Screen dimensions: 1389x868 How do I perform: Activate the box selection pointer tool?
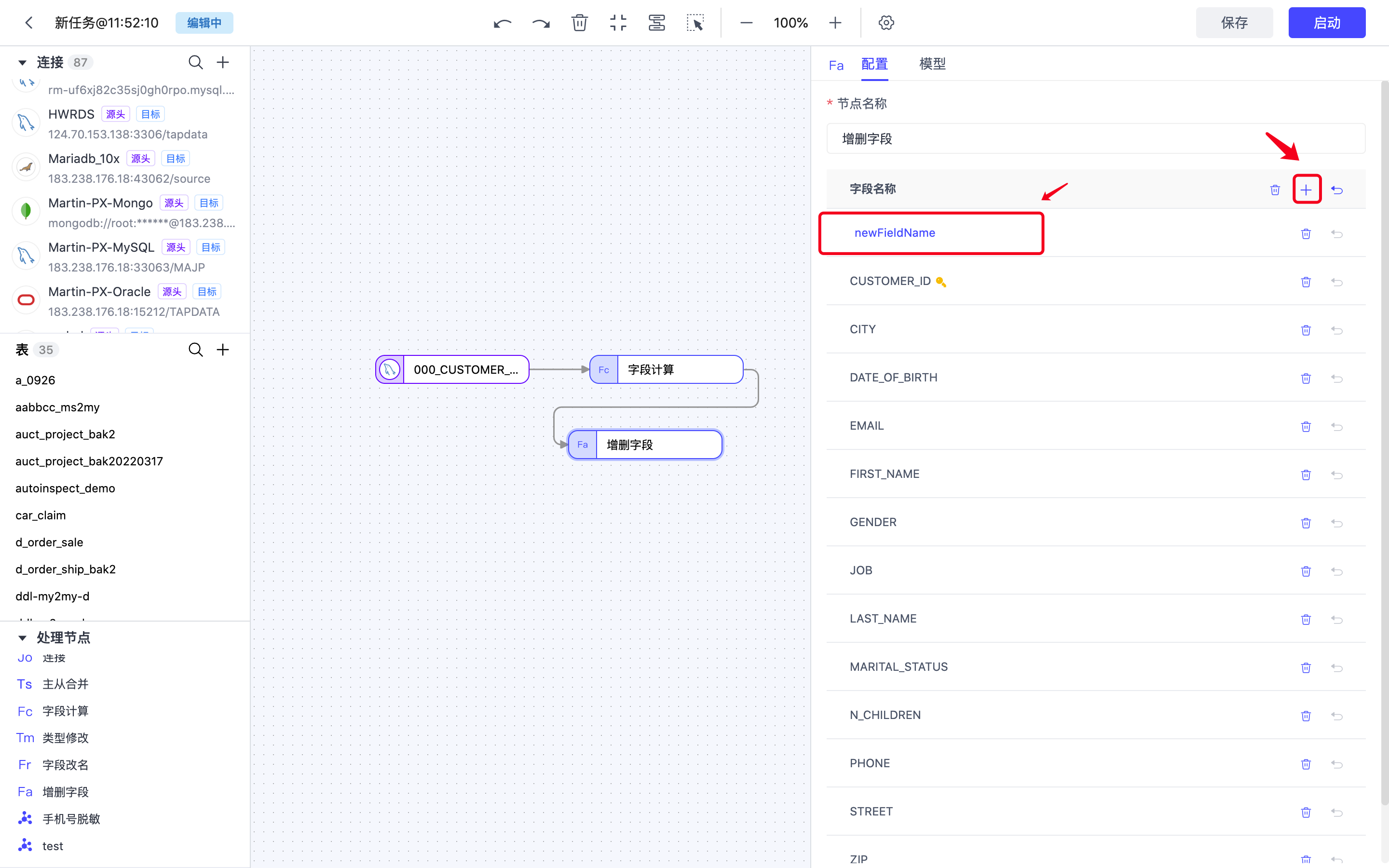point(695,23)
